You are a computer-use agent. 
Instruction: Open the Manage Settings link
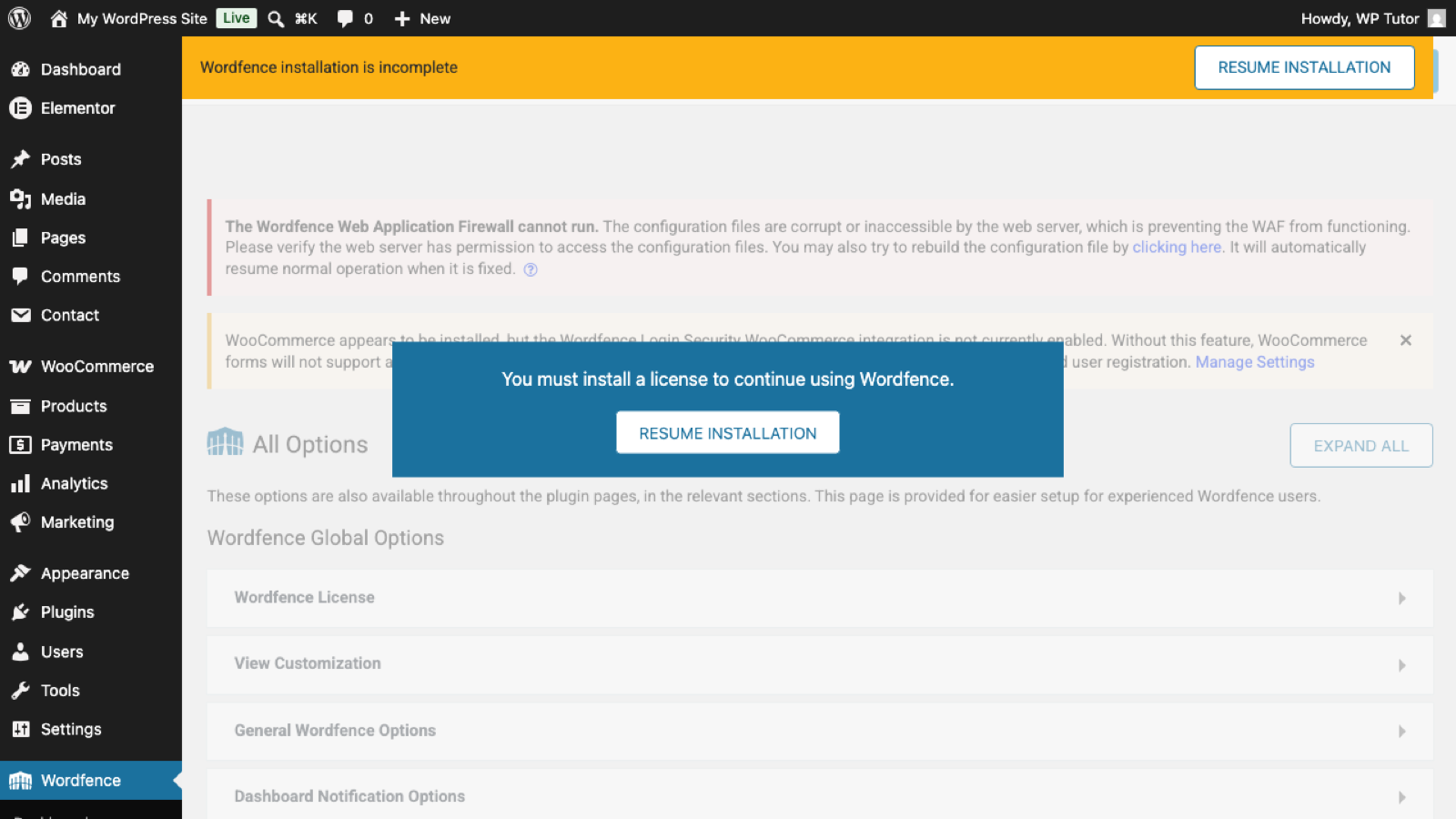coord(1255,362)
